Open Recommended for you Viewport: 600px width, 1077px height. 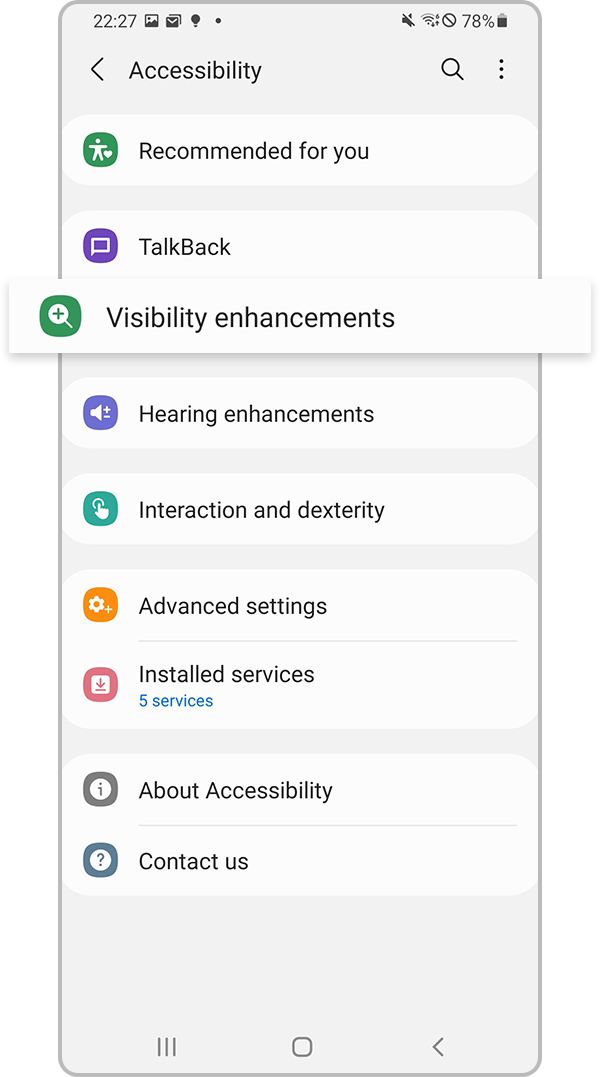[x=254, y=151]
